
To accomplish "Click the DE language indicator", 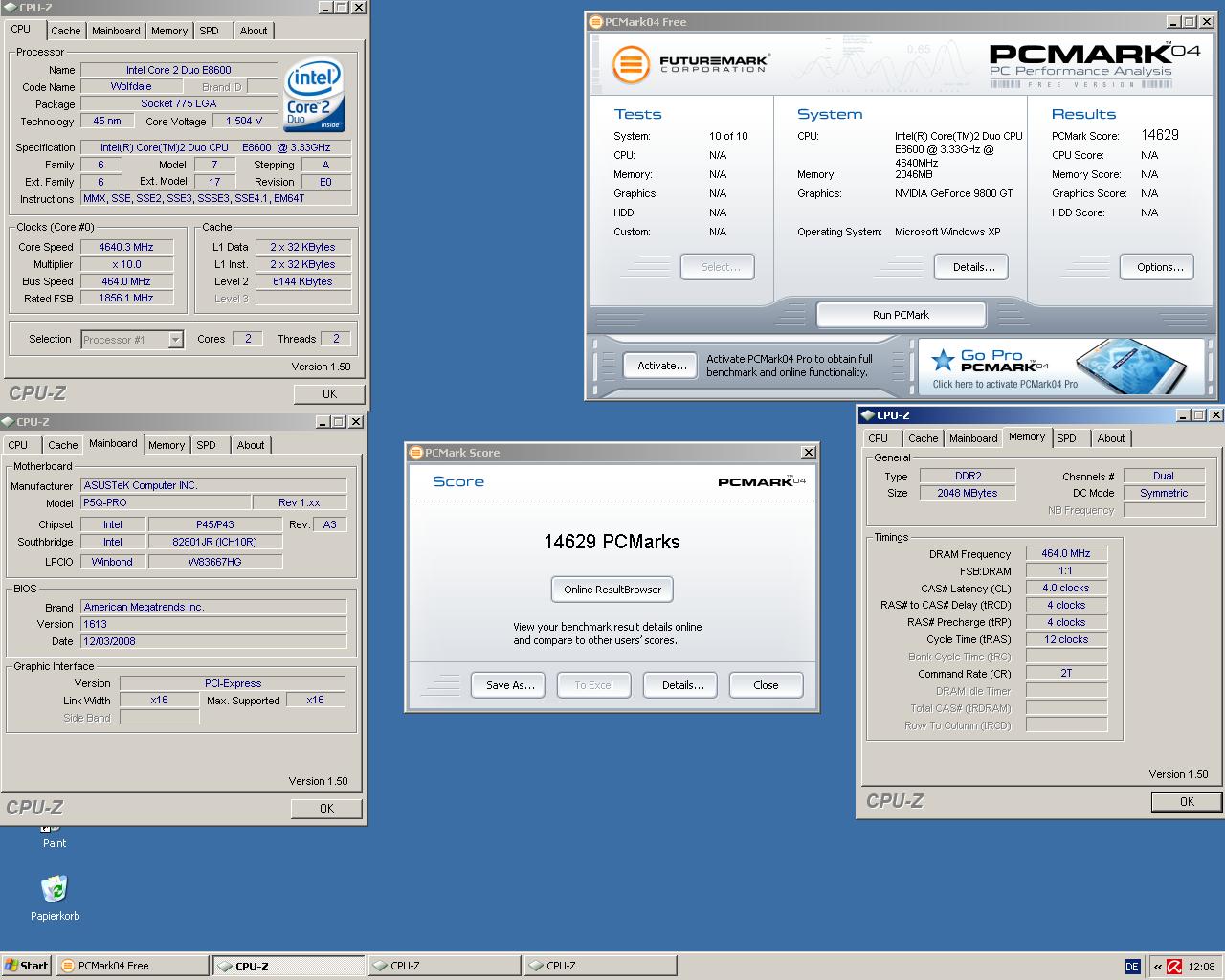I will 1132,967.
